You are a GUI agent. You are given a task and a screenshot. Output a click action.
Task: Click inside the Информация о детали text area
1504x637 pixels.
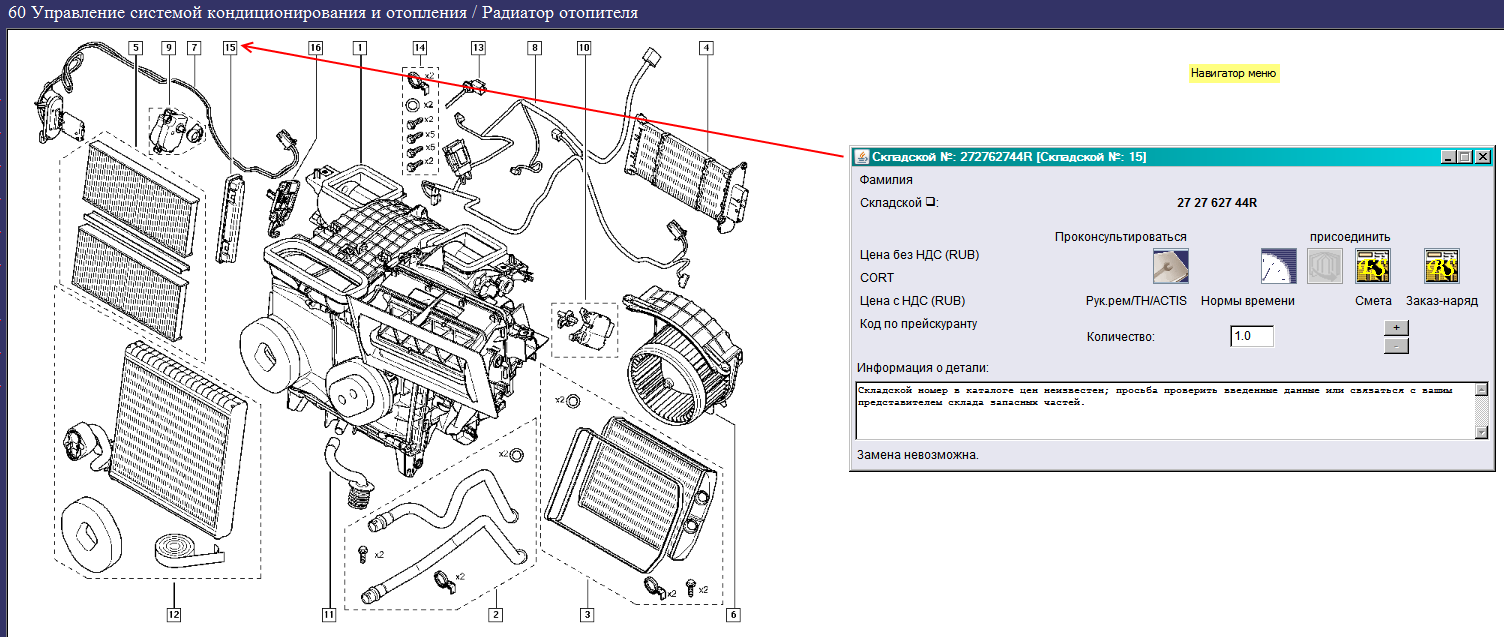[x=1165, y=410]
